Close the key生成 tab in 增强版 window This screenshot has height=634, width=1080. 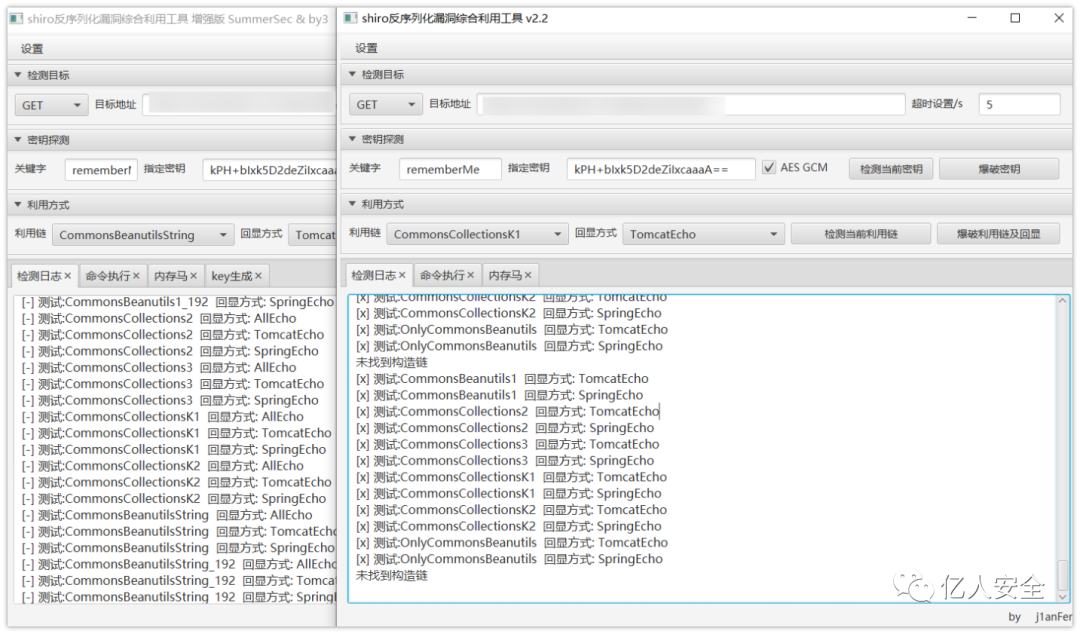(258, 276)
